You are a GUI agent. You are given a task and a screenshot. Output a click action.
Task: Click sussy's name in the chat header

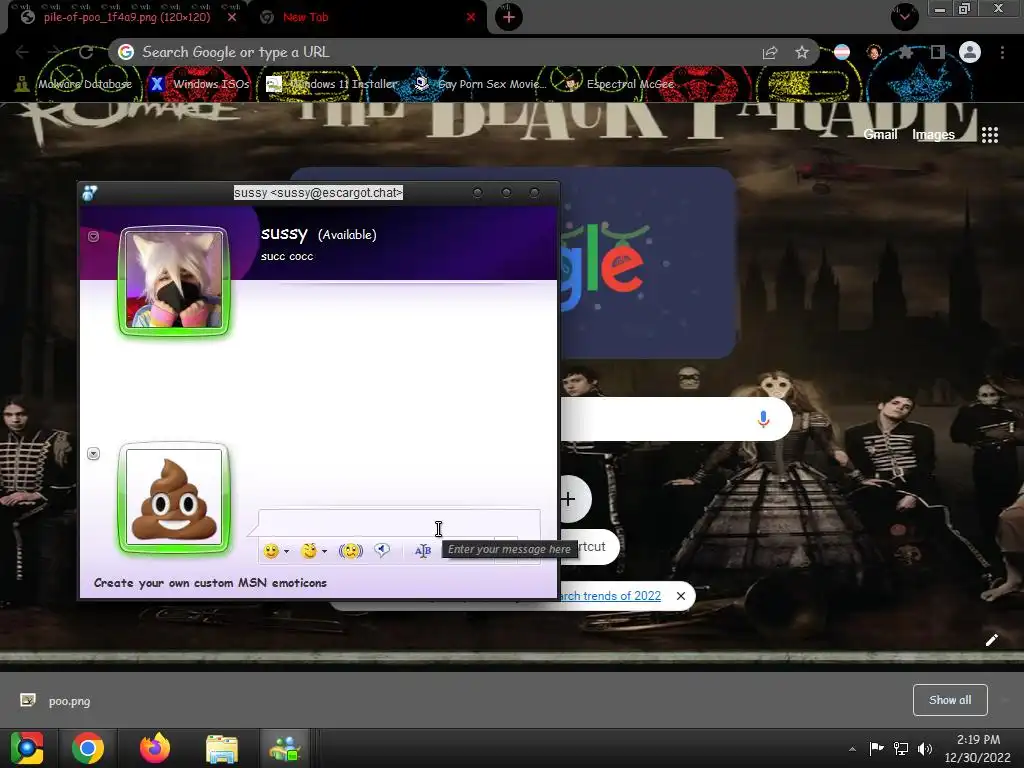284,233
